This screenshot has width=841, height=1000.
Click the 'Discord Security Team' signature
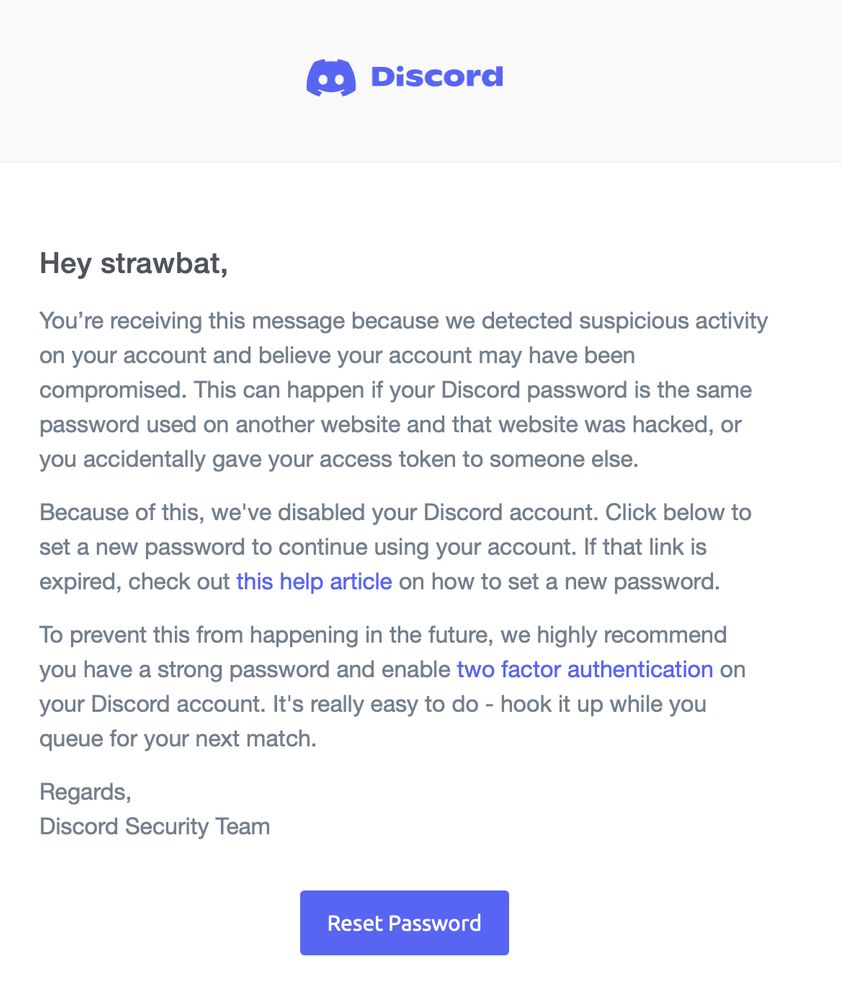tap(155, 827)
